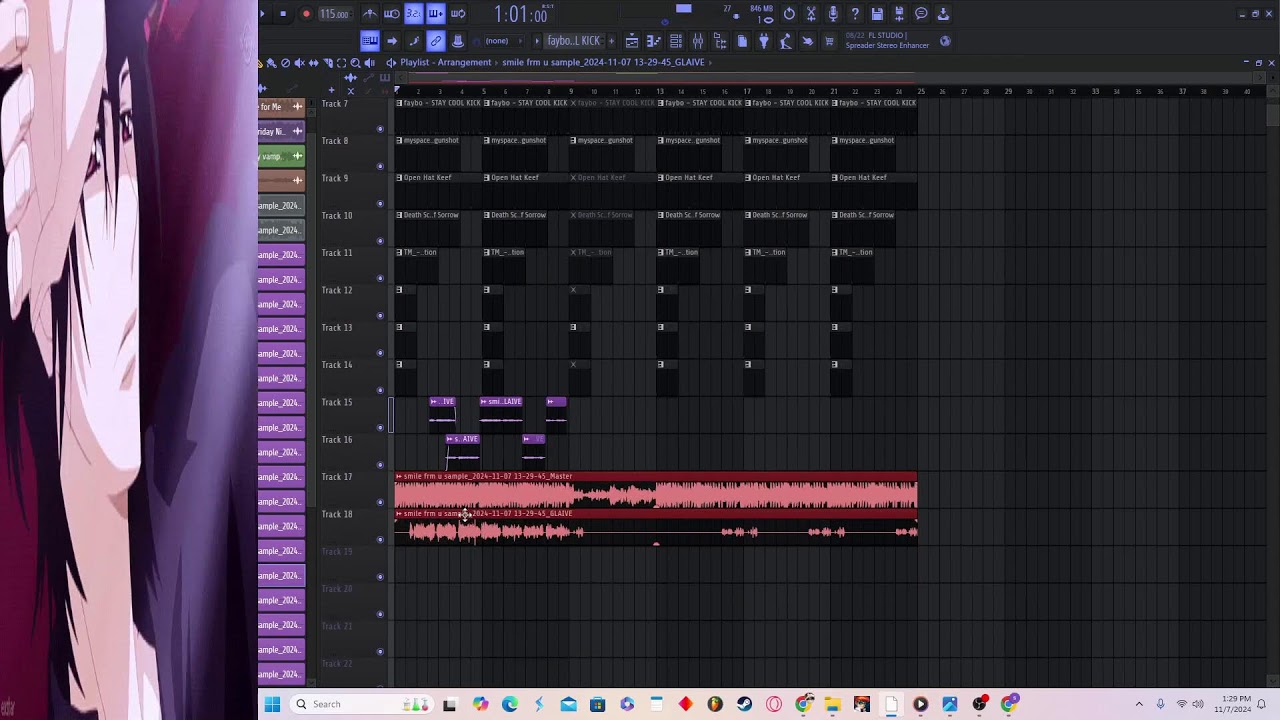The image size is (1280, 720).
Task: Open the Piano Roll view icon
Action: 654,41
